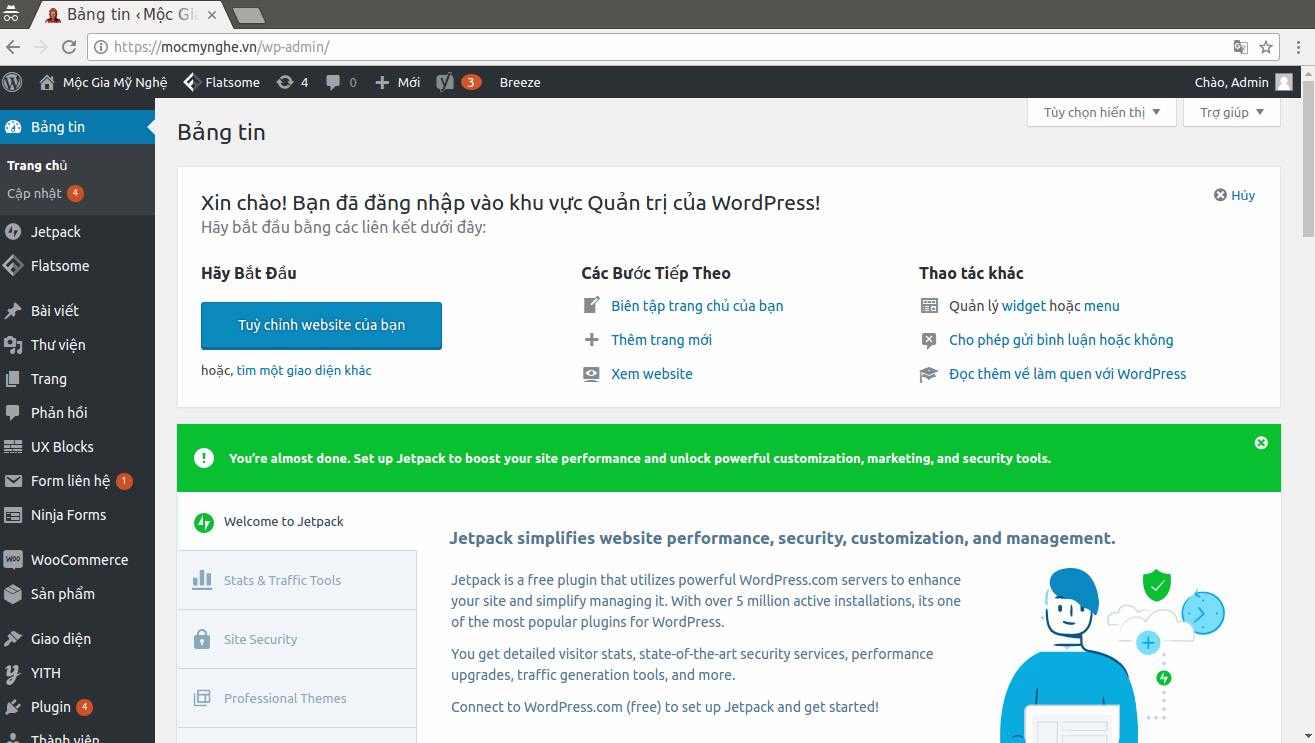This screenshot has height=743, width=1315.
Task: Click browser reload button
Action: pos(69,46)
